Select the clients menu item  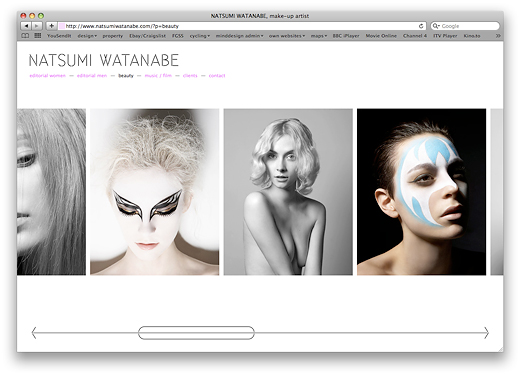190,76
